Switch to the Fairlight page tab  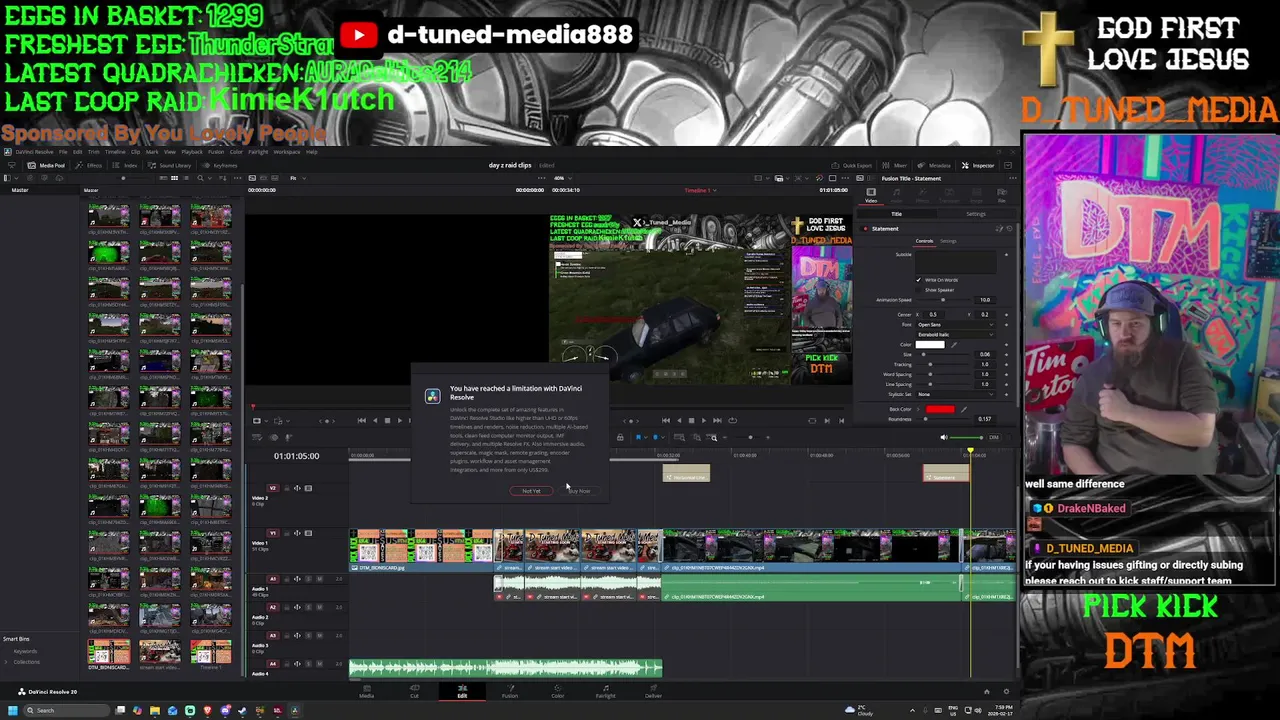tap(606, 690)
